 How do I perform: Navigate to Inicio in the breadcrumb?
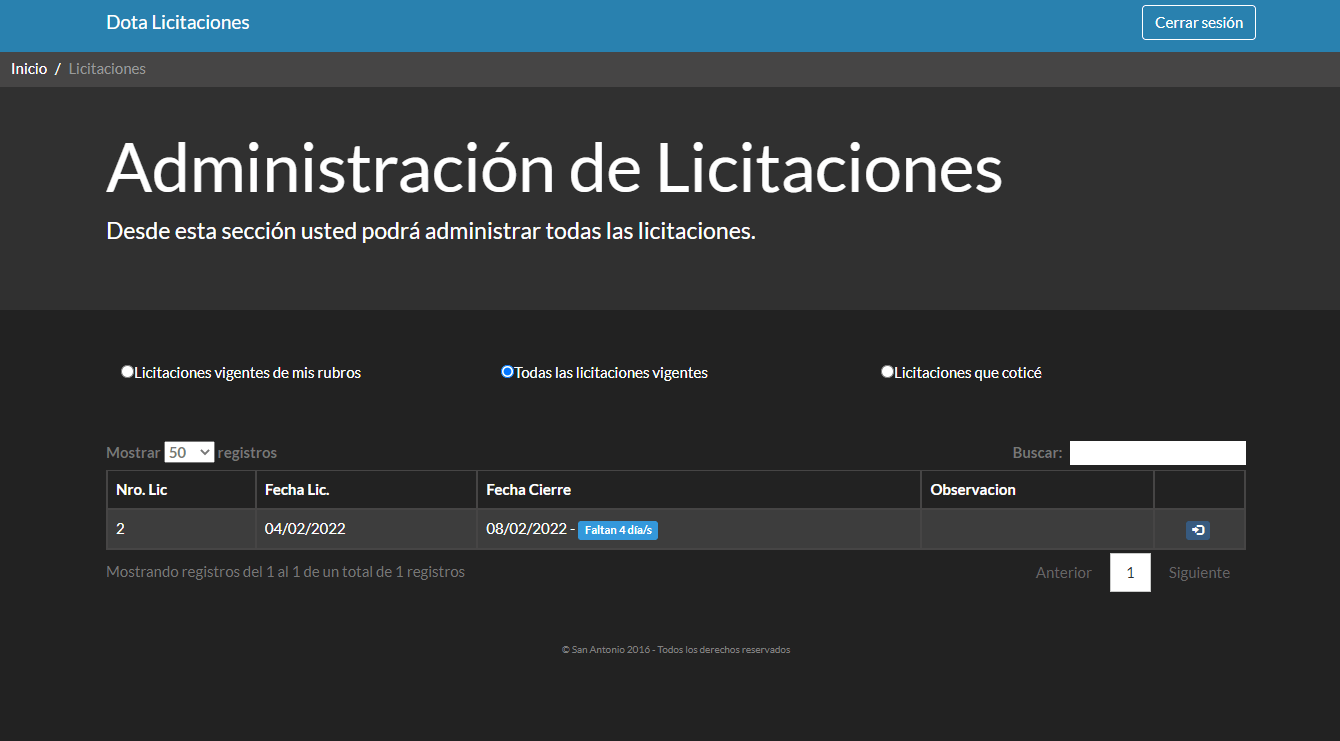pos(29,69)
